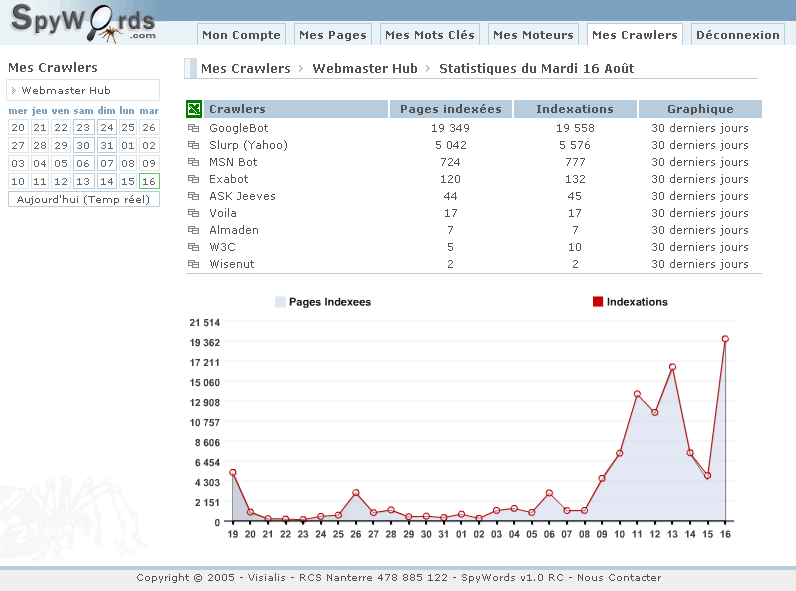The image size is (796, 591).
Task: Click GoogleBot indexations value 19 558
Action: pyautogui.click(x=575, y=128)
